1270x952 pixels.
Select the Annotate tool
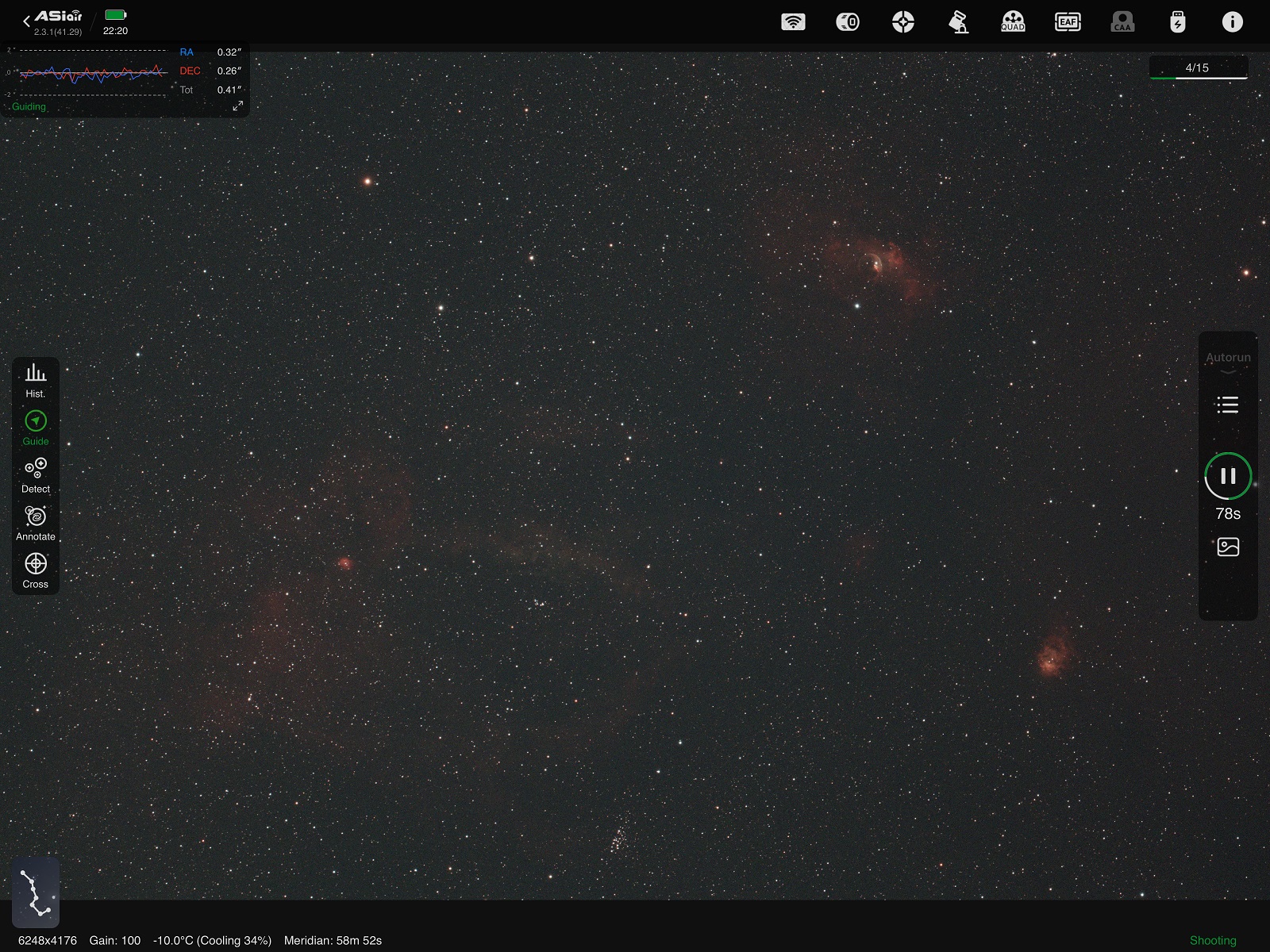click(36, 524)
